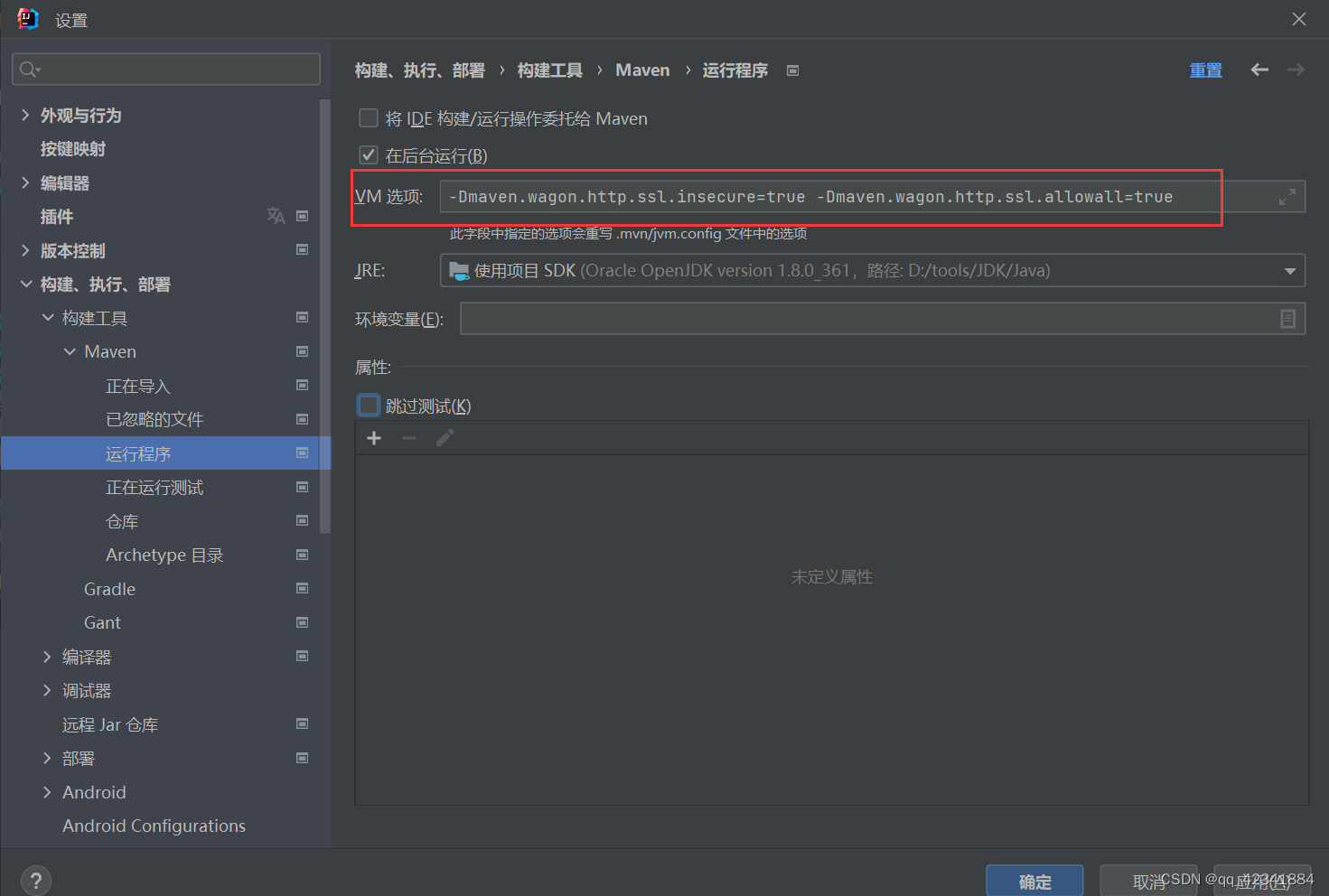This screenshot has height=896, width=1329.
Task: Click the edit property pencil icon
Action: point(445,438)
